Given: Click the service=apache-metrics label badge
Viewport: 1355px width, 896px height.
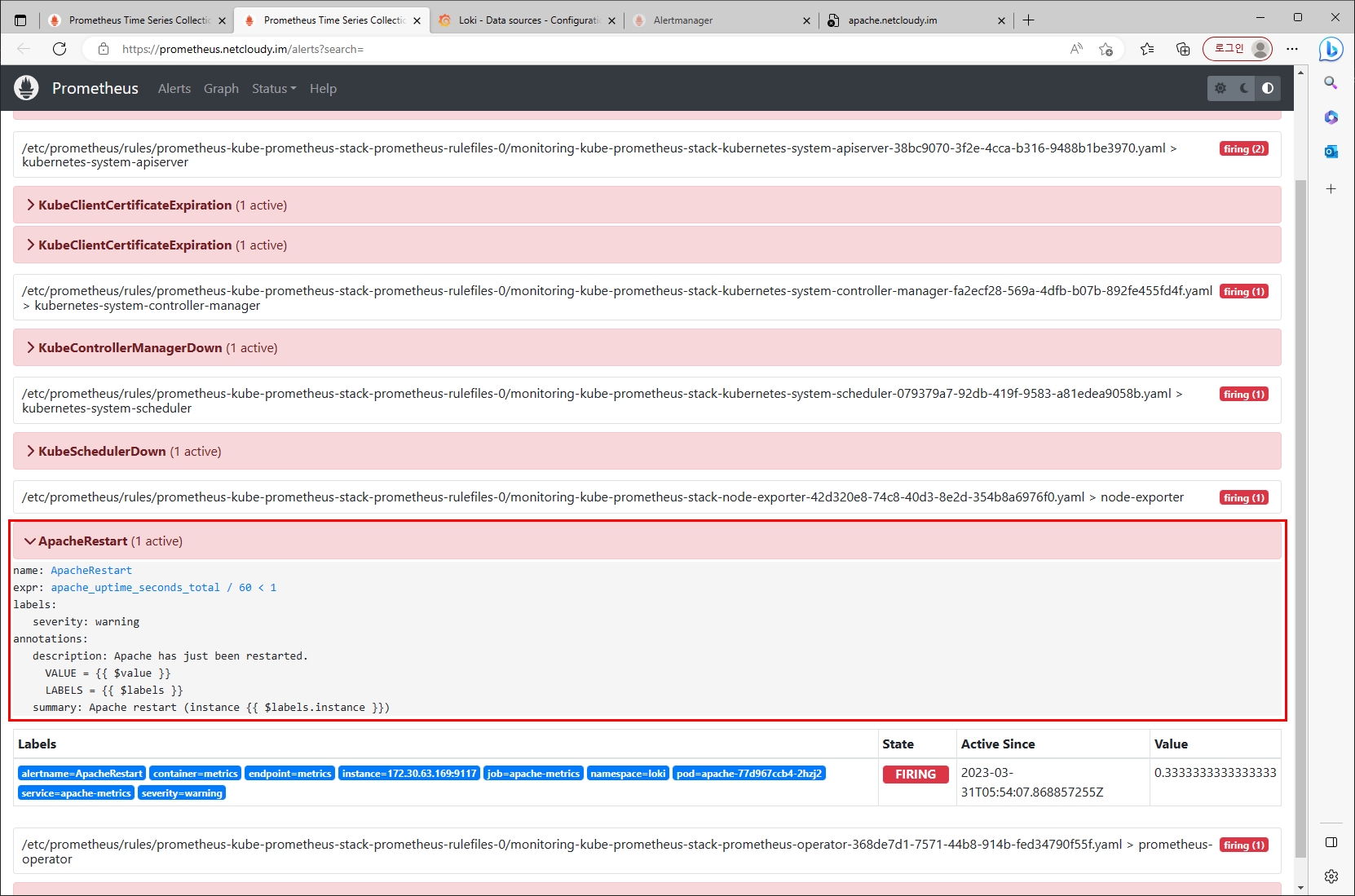Looking at the screenshot, I should pos(76,792).
